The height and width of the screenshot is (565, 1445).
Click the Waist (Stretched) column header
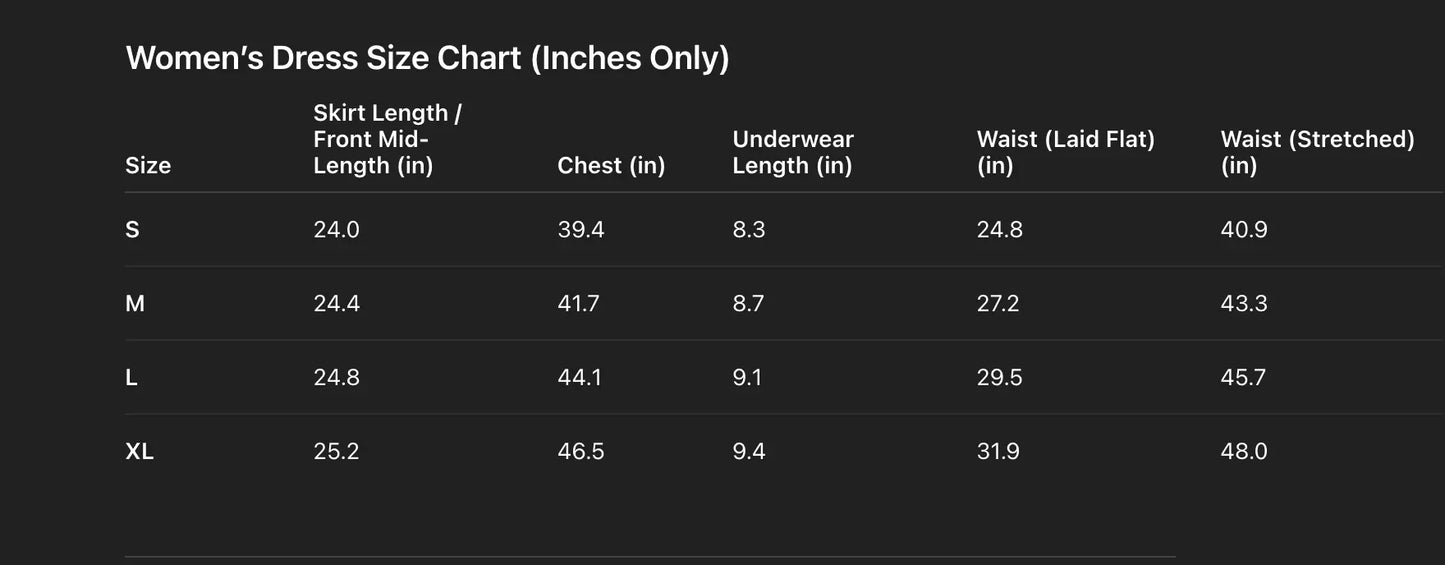coord(1317,152)
